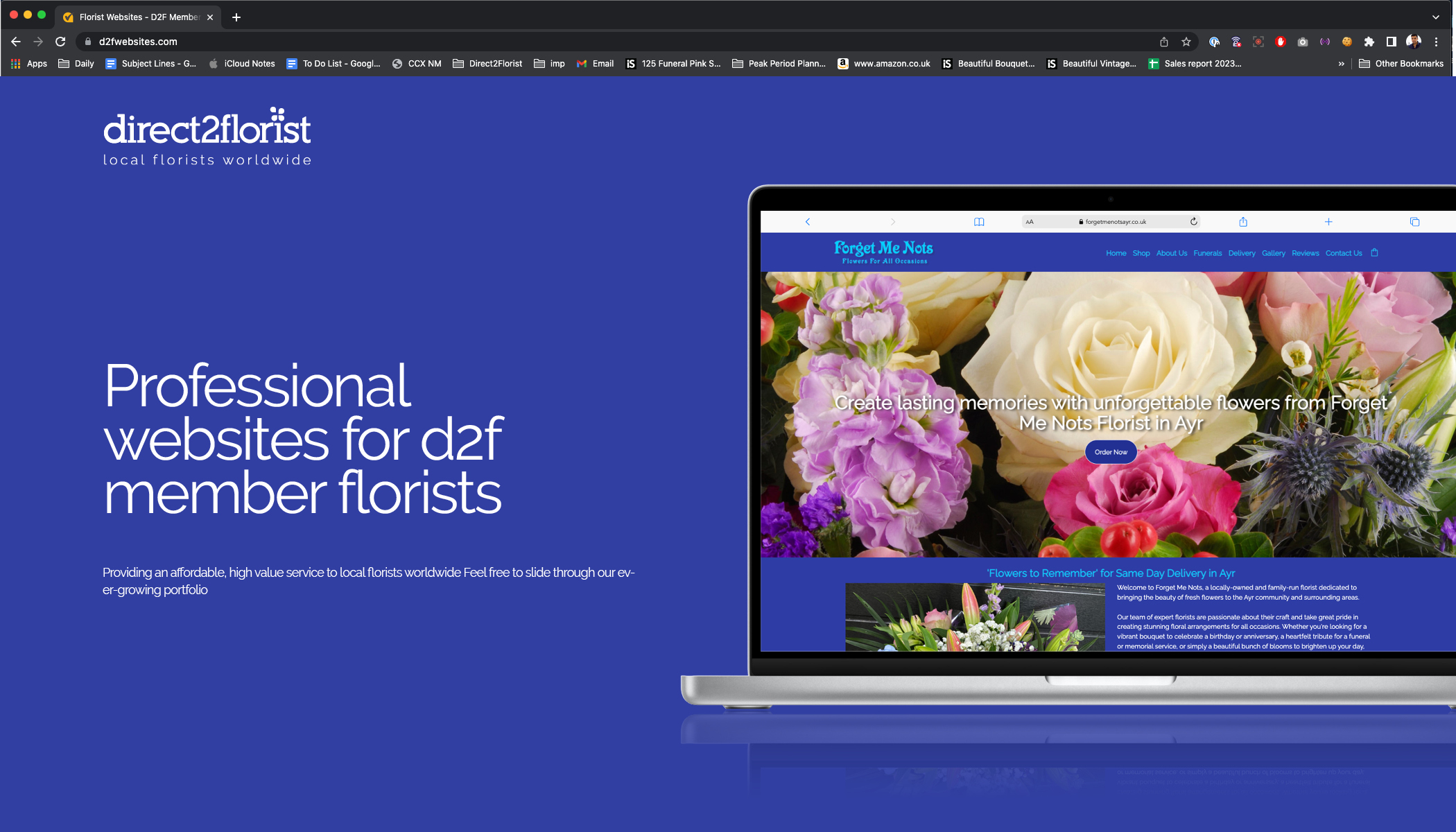
Task: Open a new tab with the plus button
Action: [236, 17]
